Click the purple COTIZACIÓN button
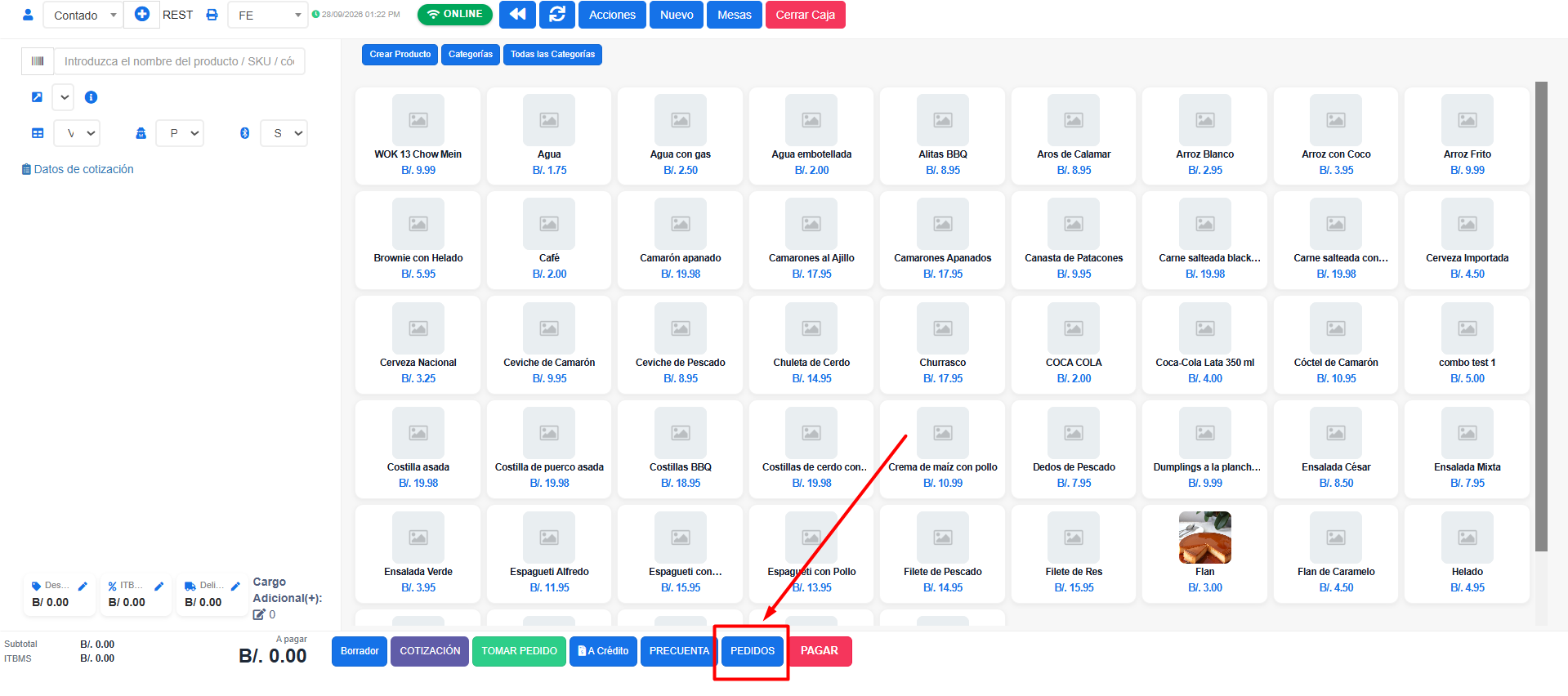This screenshot has height=696, width=1568. pos(430,651)
